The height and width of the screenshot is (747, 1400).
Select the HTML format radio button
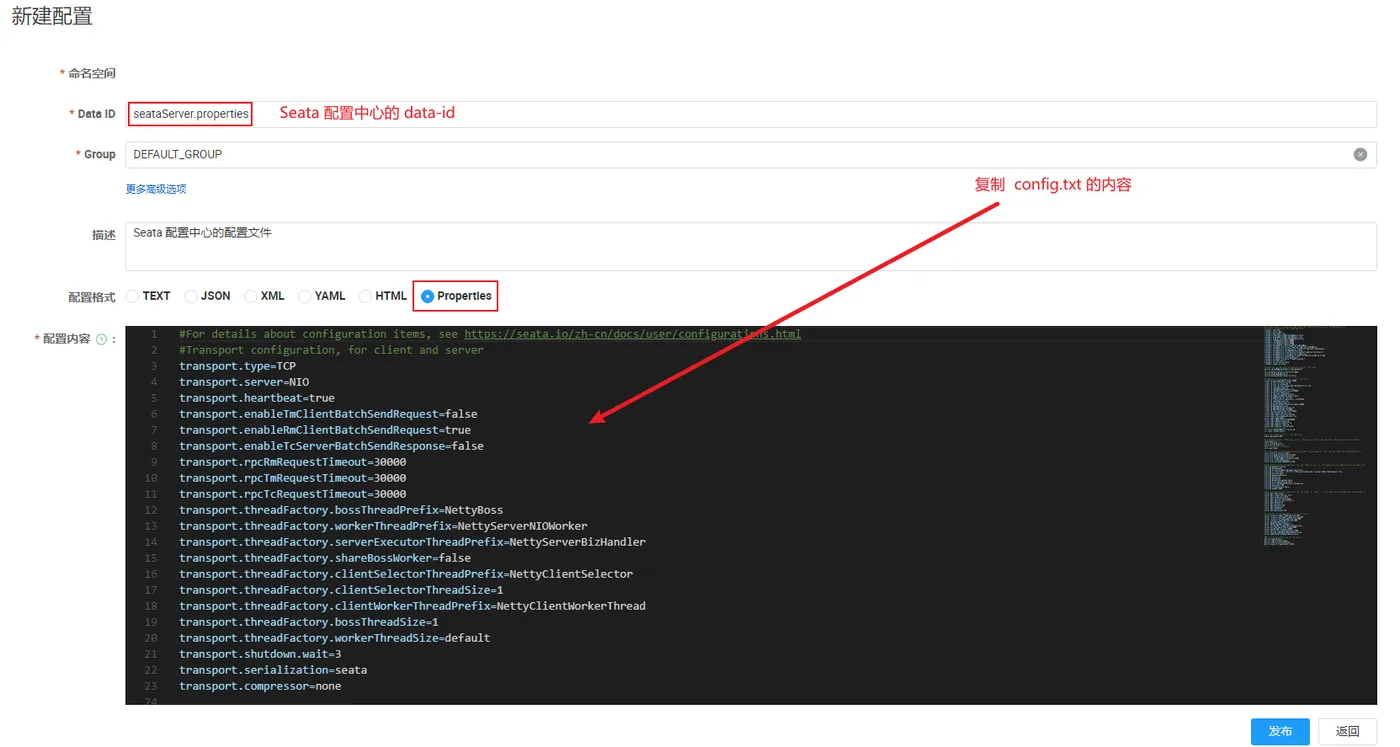(366, 296)
